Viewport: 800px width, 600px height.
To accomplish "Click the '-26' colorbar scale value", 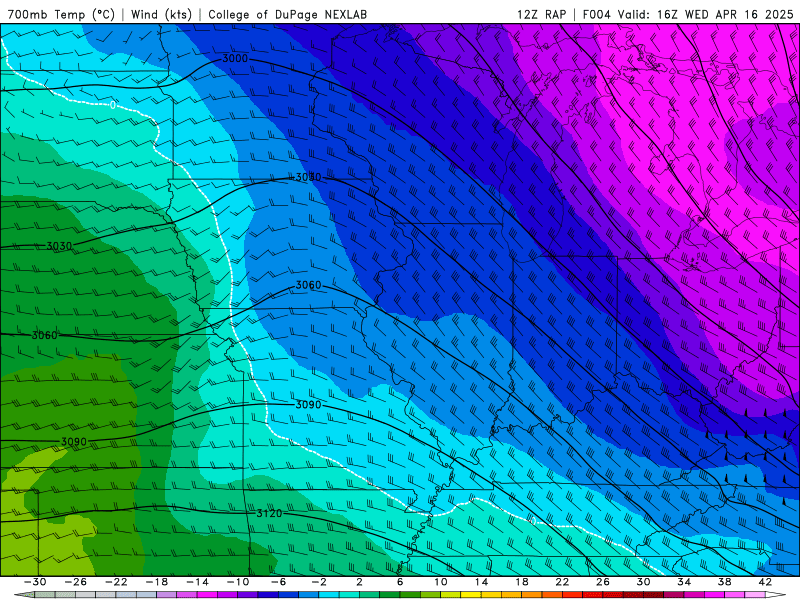I will (x=76, y=582).
